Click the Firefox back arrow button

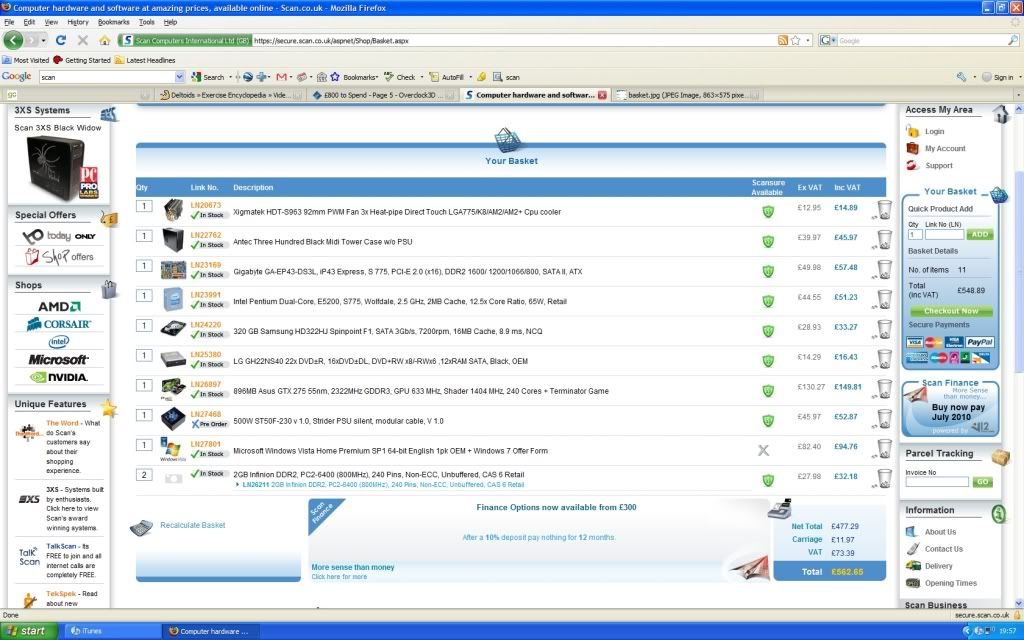pyautogui.click(x=13, y=40)
